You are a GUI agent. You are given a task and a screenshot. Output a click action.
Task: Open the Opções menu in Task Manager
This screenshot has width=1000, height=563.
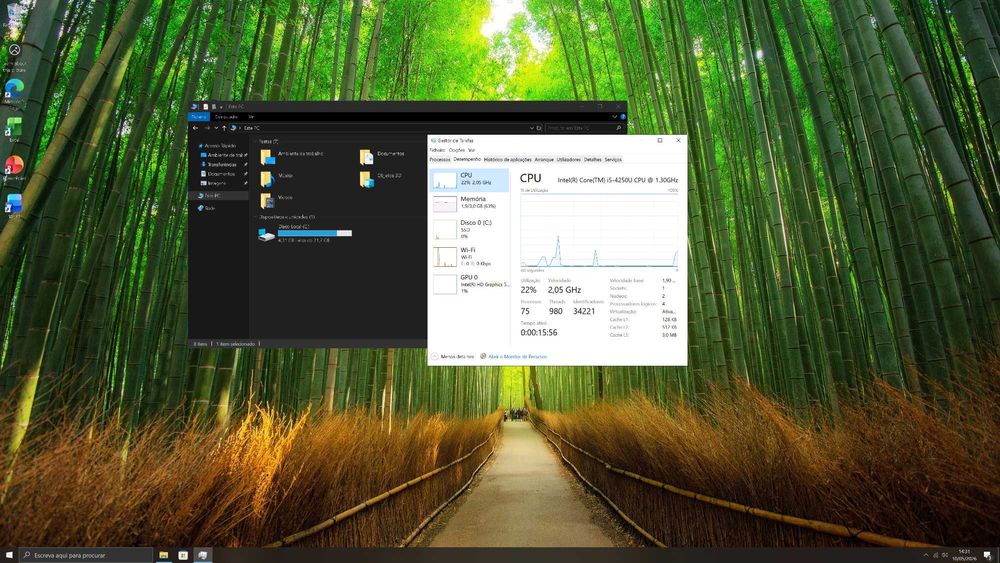pos(457,150)
